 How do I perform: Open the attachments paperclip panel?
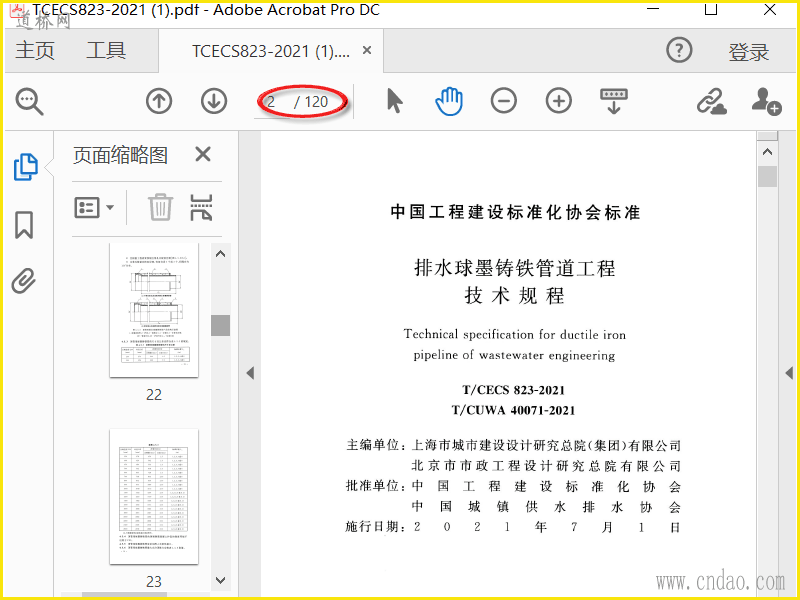click(x=24, y=281)
